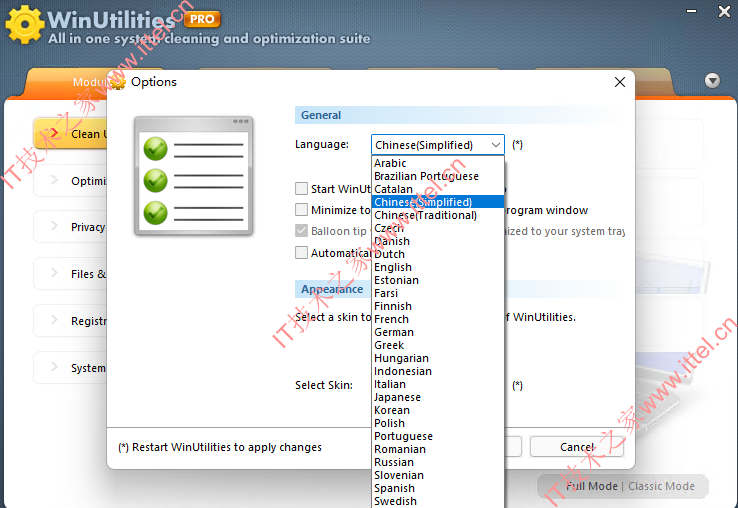Switch to Classic Mode view
Screen dimensions: 738x508
pos(661,486)
